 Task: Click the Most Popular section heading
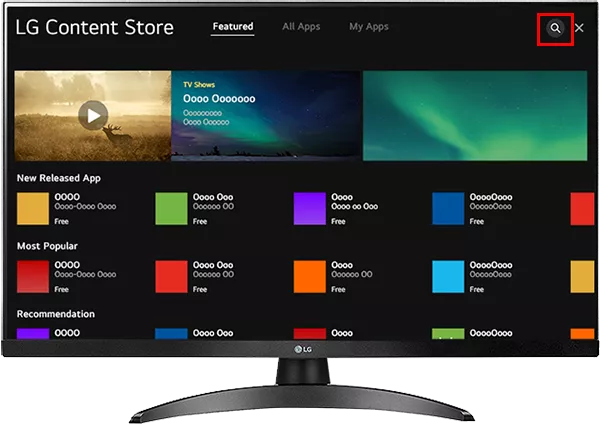pos(47,246)
